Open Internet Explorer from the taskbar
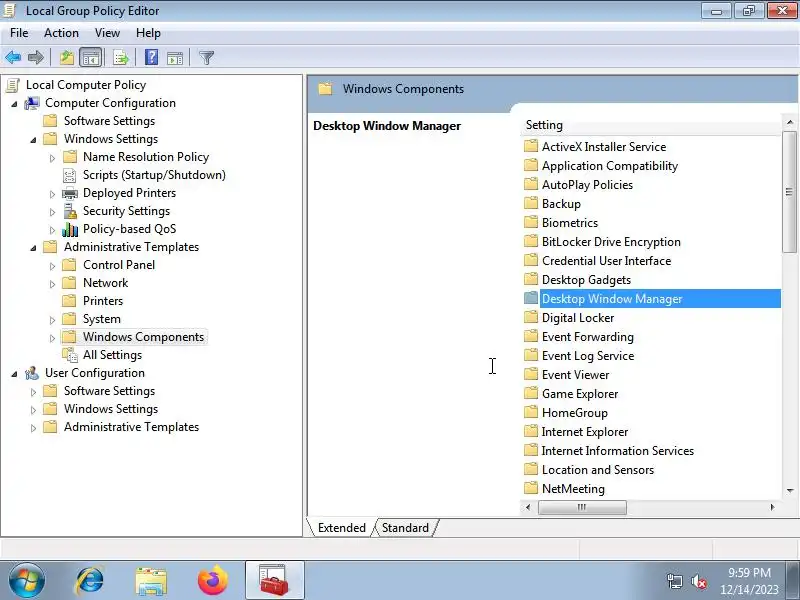800x600 pixels. point(90,581)
